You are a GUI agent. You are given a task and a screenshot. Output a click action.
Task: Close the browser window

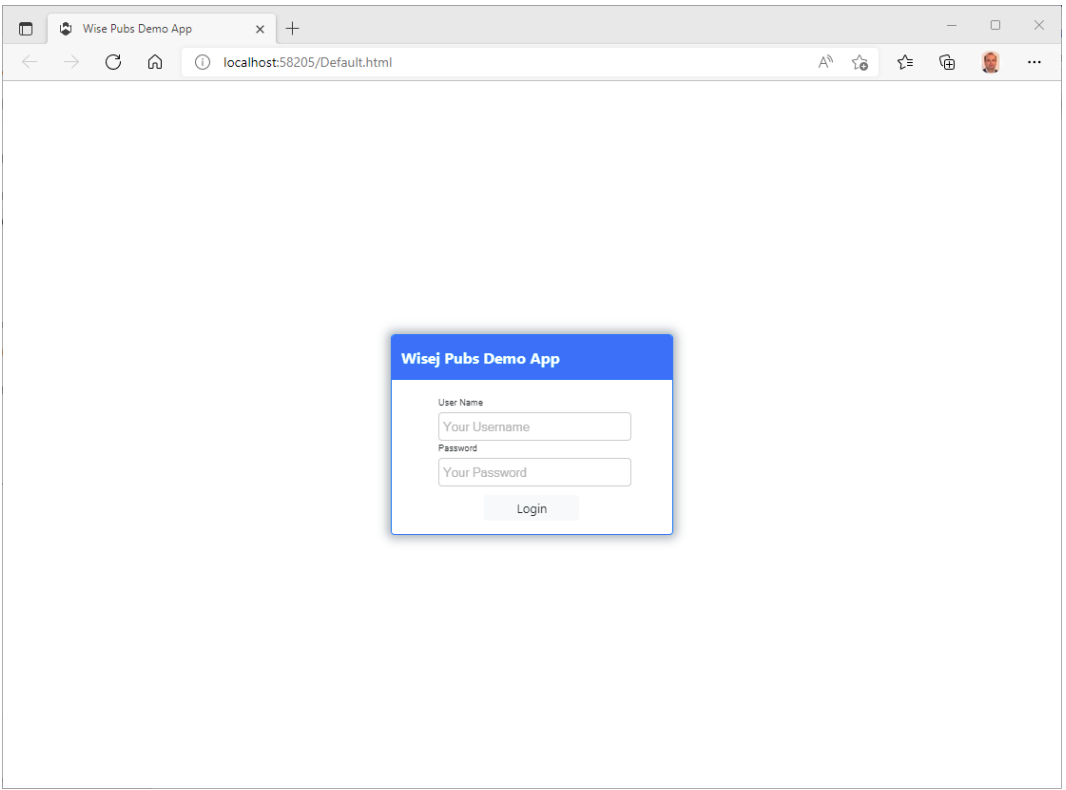(1039, 26)
